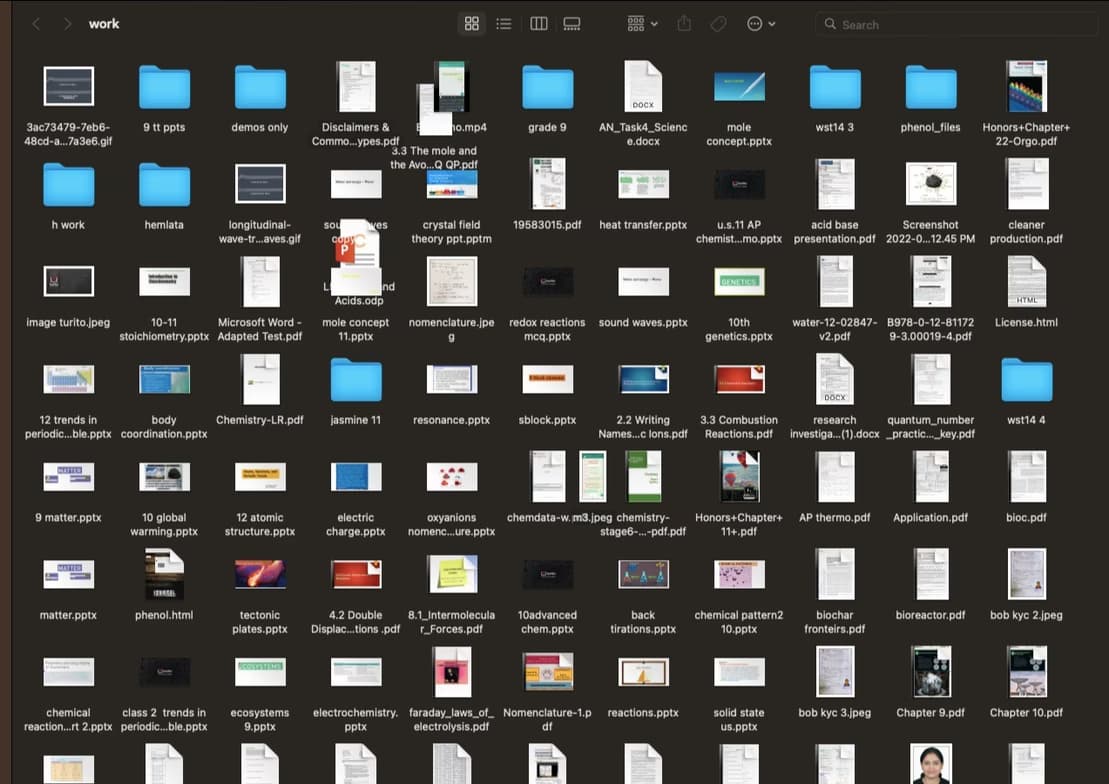This screenshot has height=784, width=1109.
Task: Open the Group By dropdown
Action: point(642,23)
